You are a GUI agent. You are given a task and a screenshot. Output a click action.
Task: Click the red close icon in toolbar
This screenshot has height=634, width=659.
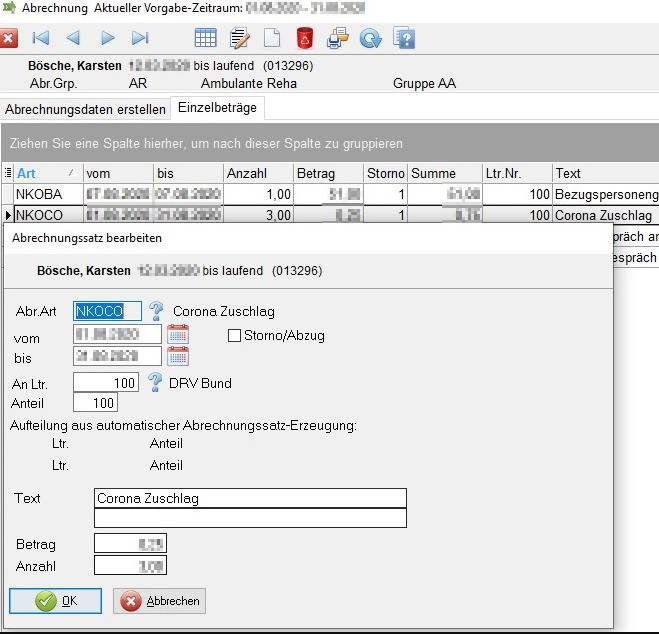(x=9, y=39)
